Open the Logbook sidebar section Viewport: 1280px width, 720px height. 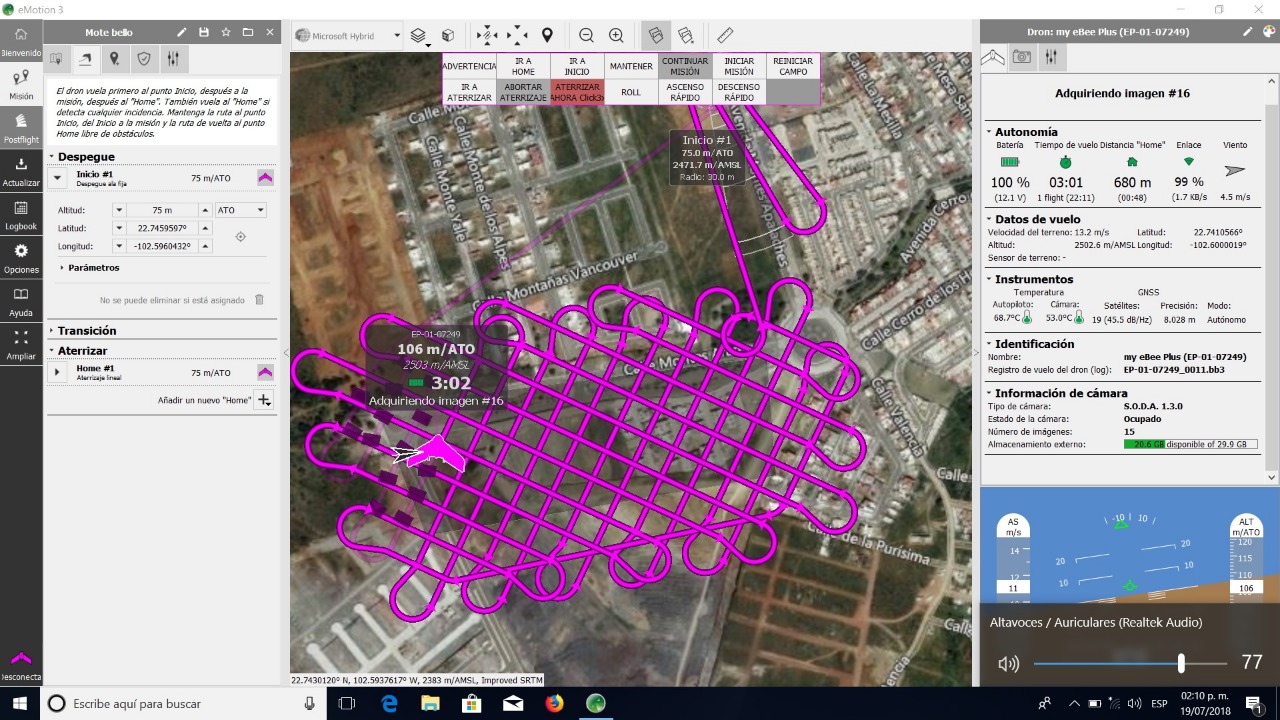(21, 214)
